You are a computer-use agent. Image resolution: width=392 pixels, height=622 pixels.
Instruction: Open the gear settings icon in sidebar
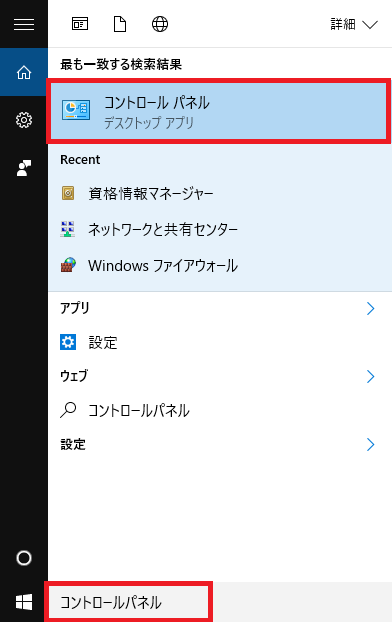[x=24, y=120]
